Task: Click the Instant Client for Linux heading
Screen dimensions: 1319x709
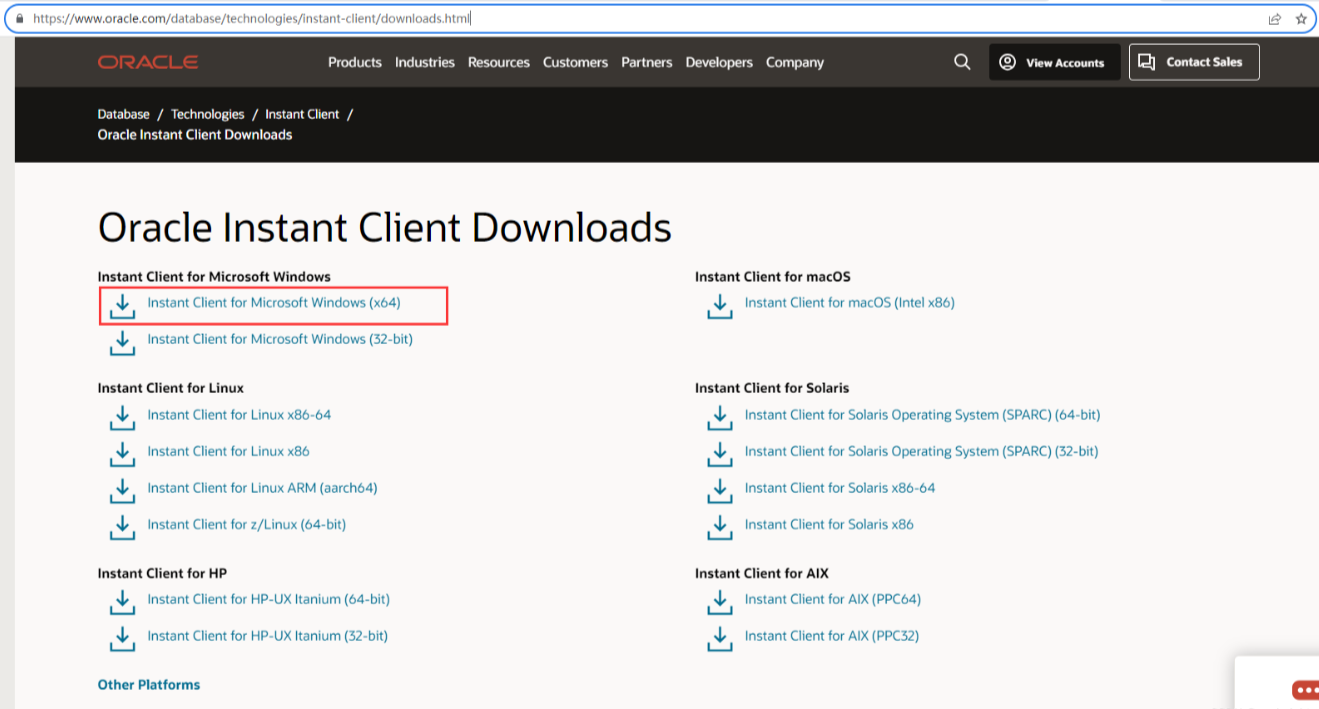Action: click(x=171, y=388)
